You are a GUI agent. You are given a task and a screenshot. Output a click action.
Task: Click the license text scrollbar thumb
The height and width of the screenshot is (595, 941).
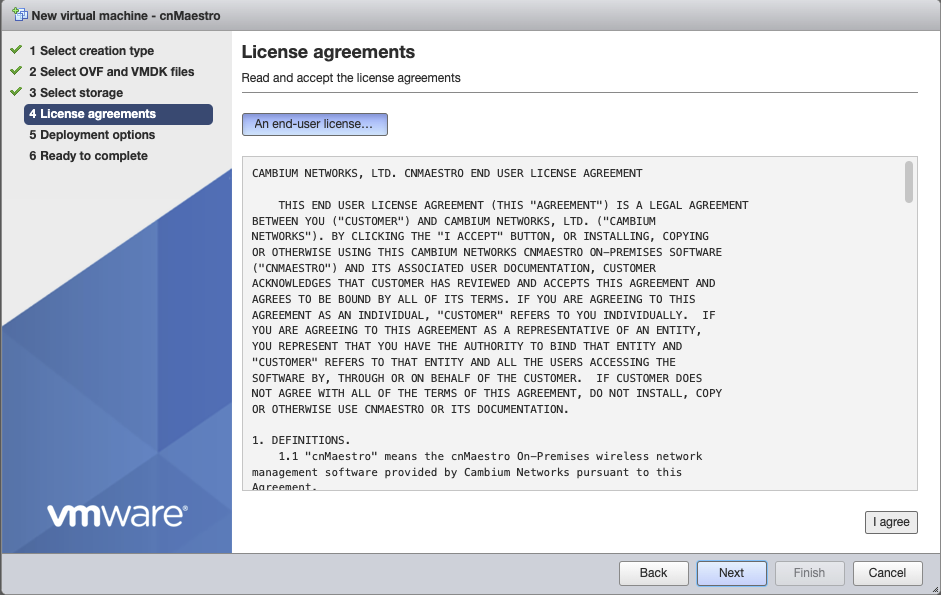pos(908,182)
